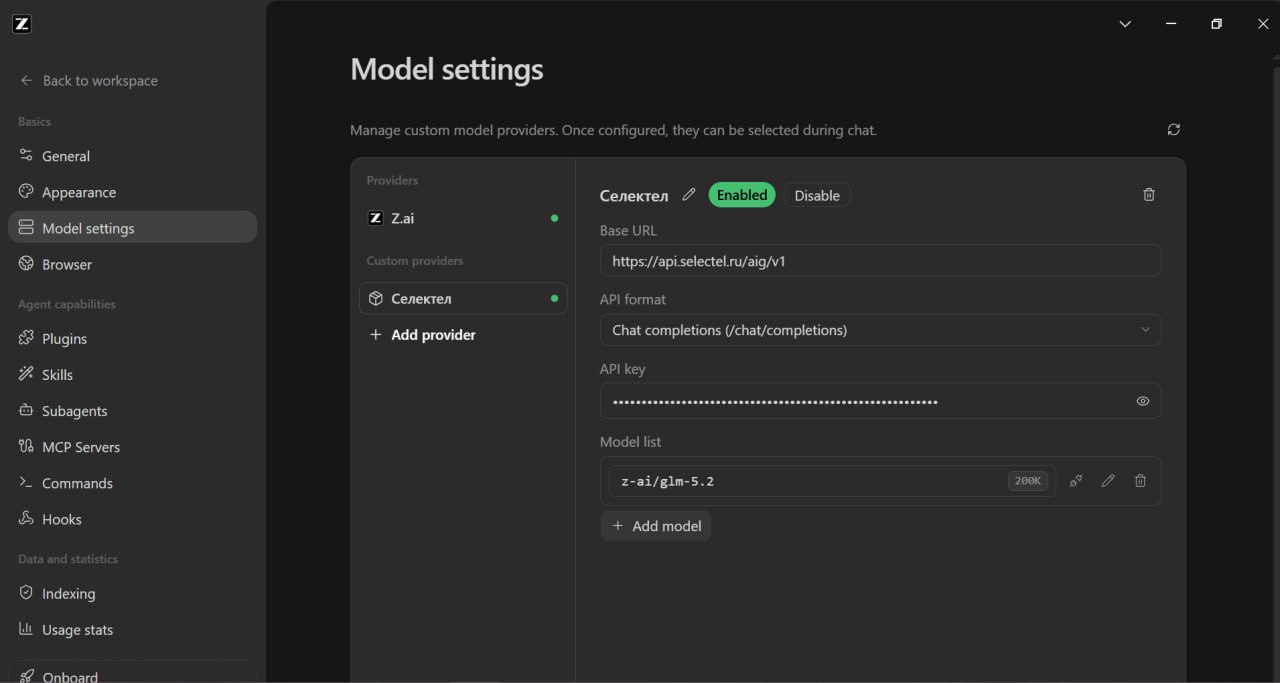
Task: Delete the z-ai/glm-5.2 model trash icon
Action: coord(1140,481)
